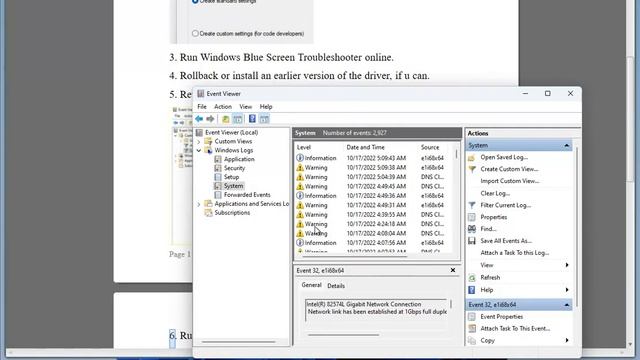Click the event description horizontal scrollbar

point(343,335)
